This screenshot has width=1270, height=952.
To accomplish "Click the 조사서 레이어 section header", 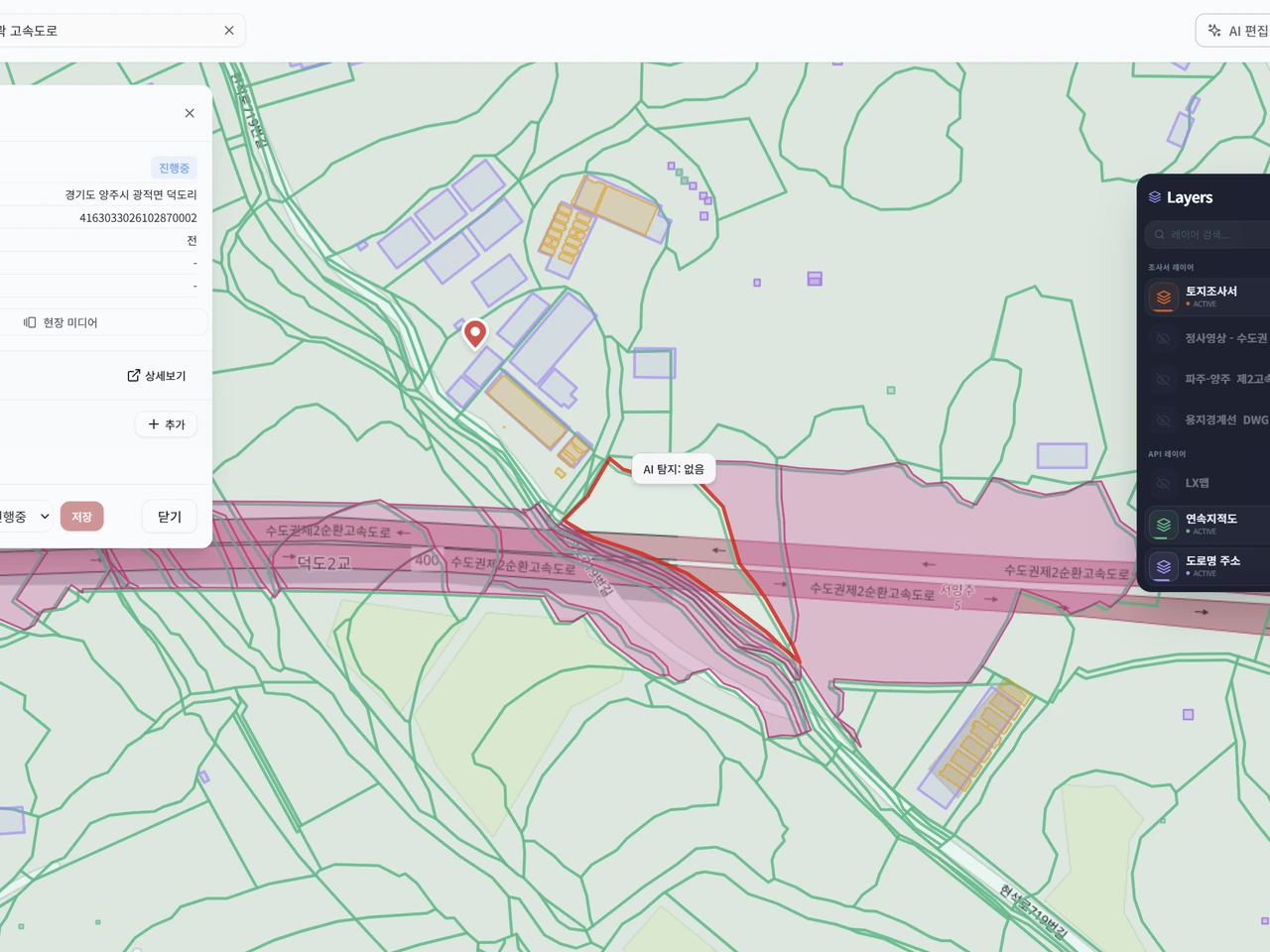I will pyautogui.click(x=1171, y=267).
